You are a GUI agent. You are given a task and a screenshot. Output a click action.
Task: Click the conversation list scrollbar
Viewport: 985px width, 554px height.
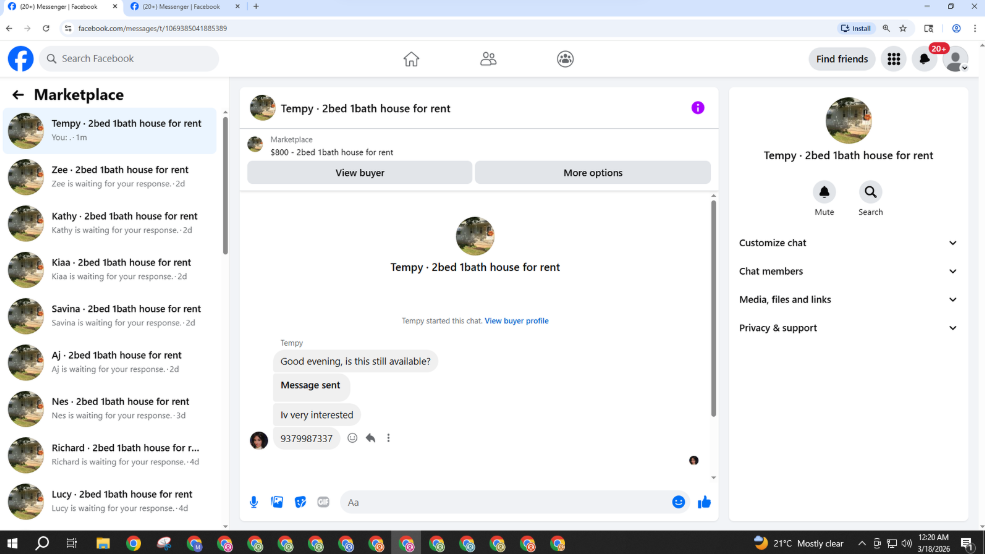[226, 185]
